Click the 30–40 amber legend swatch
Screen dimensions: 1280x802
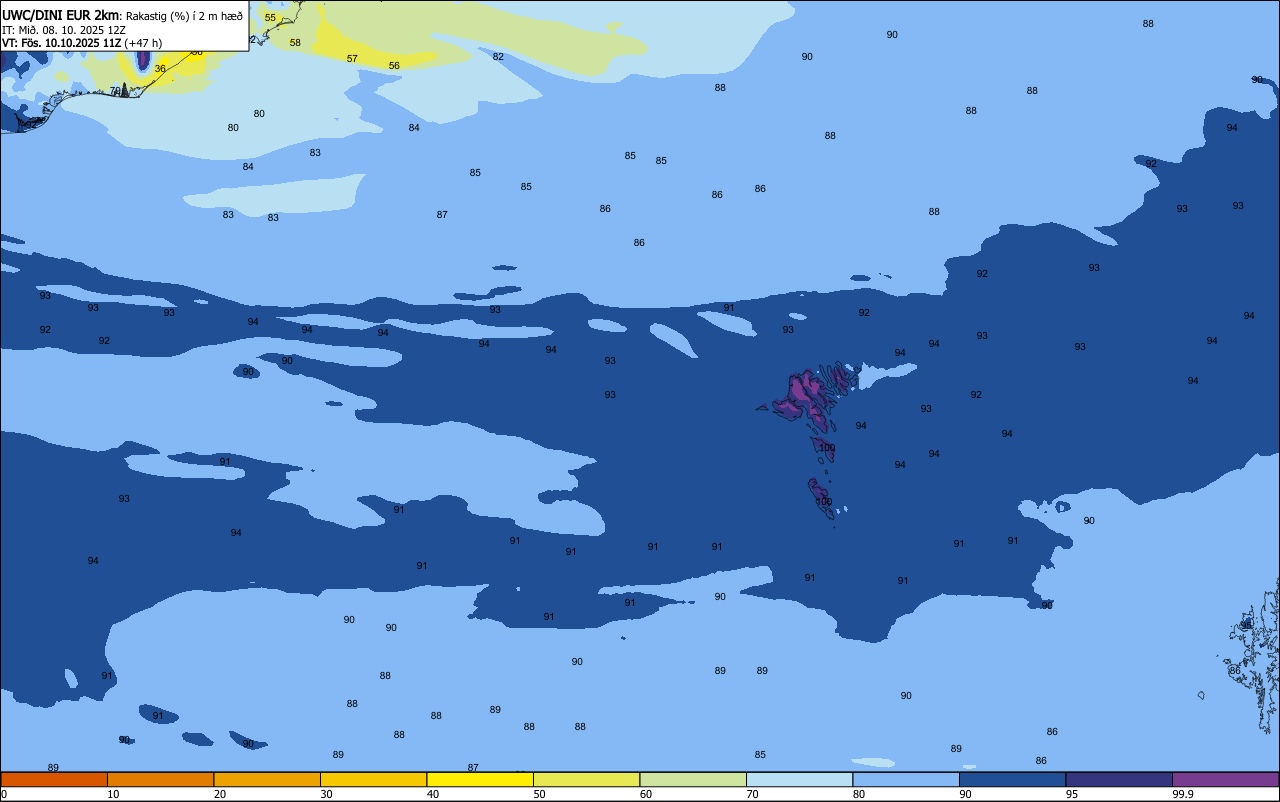373,779
